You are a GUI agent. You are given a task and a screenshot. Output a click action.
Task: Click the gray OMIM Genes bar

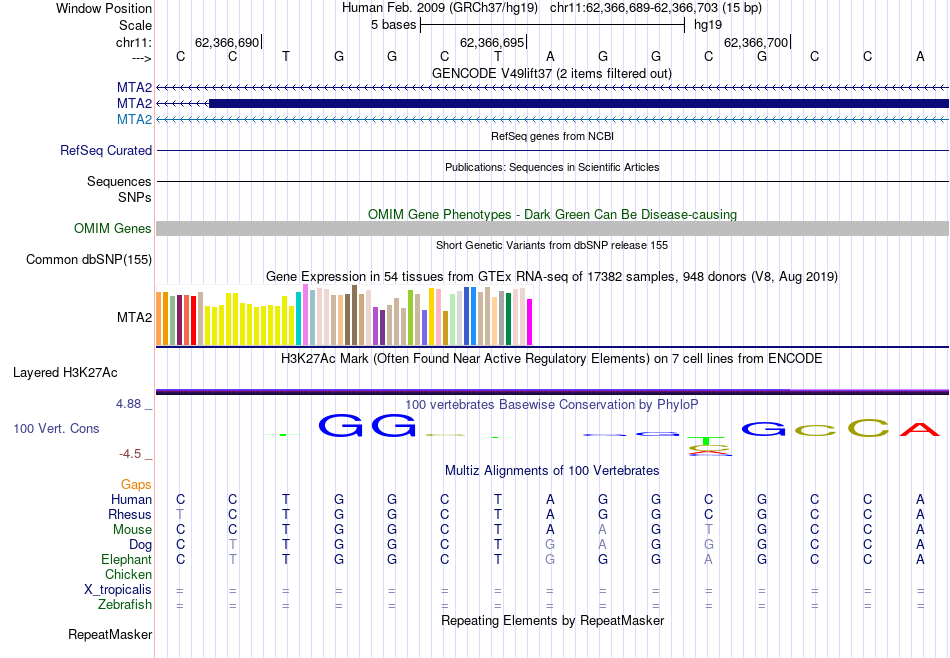552,228
